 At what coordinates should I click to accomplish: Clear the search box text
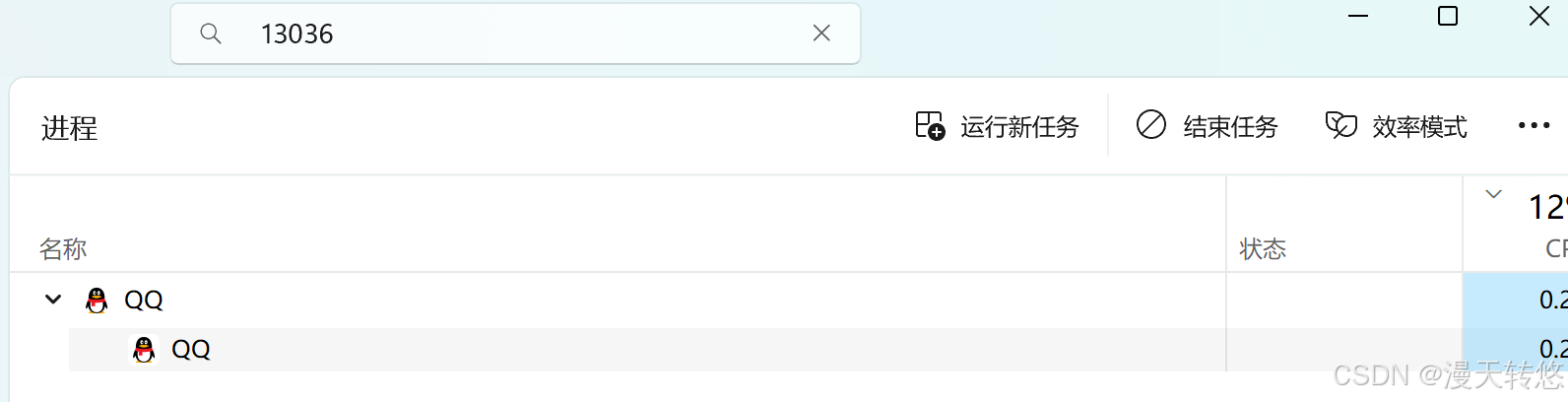pos(821,33)
